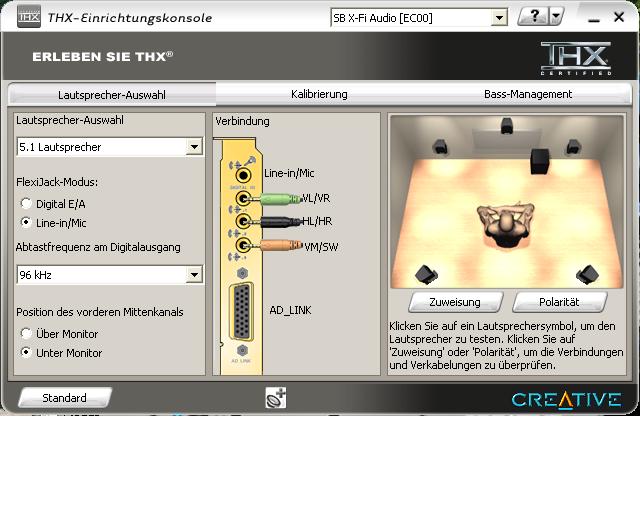Switch to the Lautsprecher-Auswahl tab
The image size is (640, 512).
(112, 95)
